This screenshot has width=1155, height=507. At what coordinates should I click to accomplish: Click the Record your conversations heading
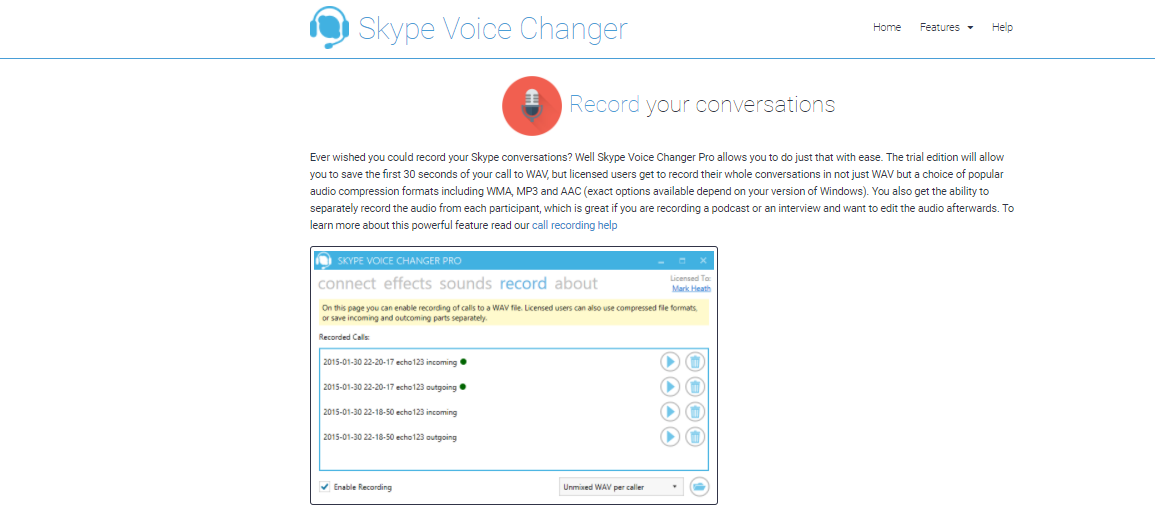[702, 105]
